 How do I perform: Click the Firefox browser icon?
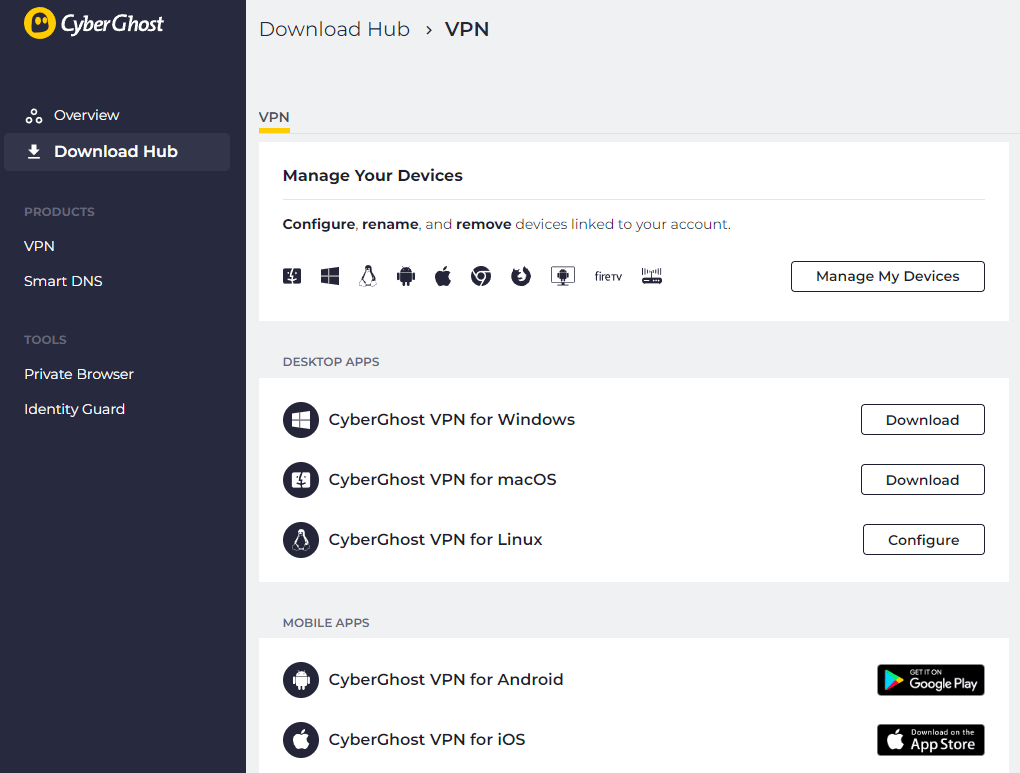point(521,276)
